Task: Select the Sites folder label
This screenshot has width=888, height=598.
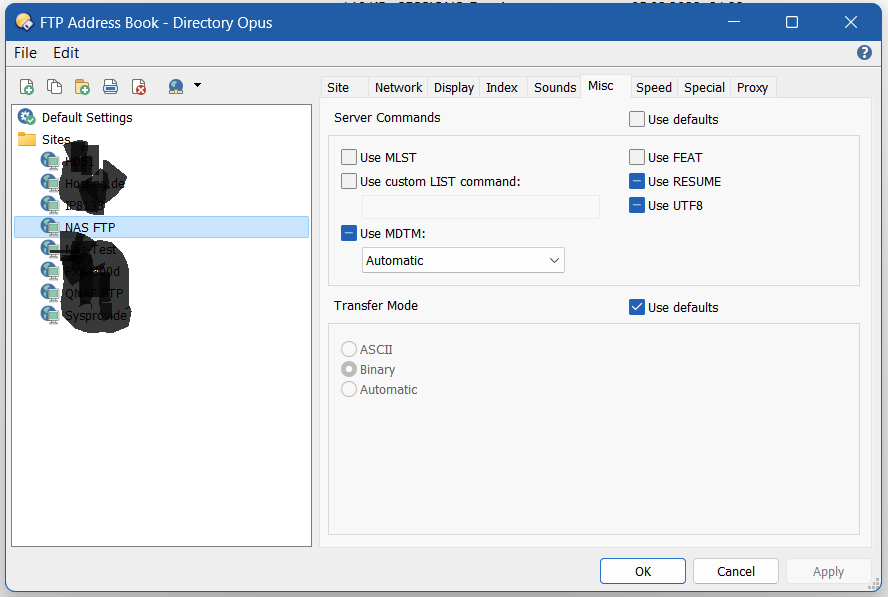Action: [56, 139]
